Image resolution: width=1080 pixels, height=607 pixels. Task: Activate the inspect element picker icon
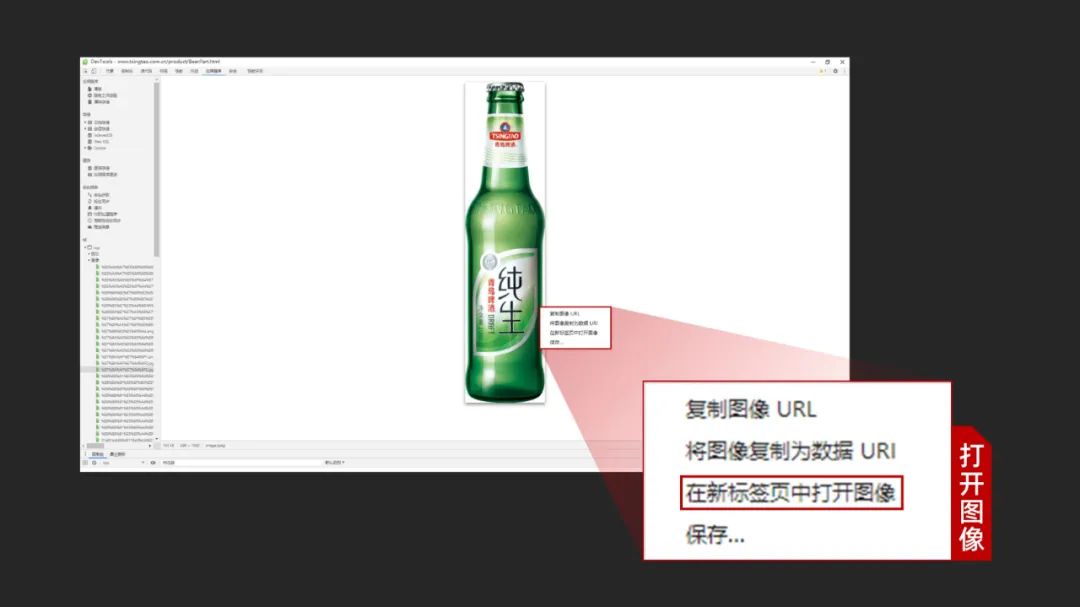click(x=85, y=71)
